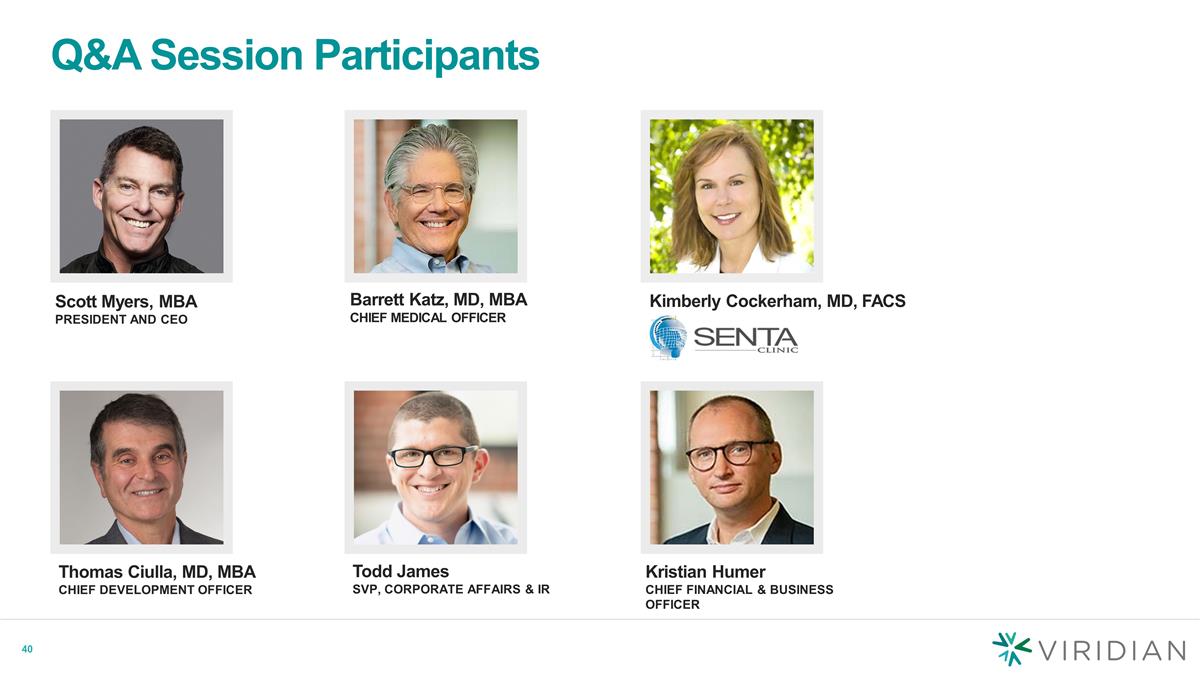Viewport: 1200px width, 675px height.
Task: Select Scott Myers' headshot photo
Action: click(x=142, y=196)
